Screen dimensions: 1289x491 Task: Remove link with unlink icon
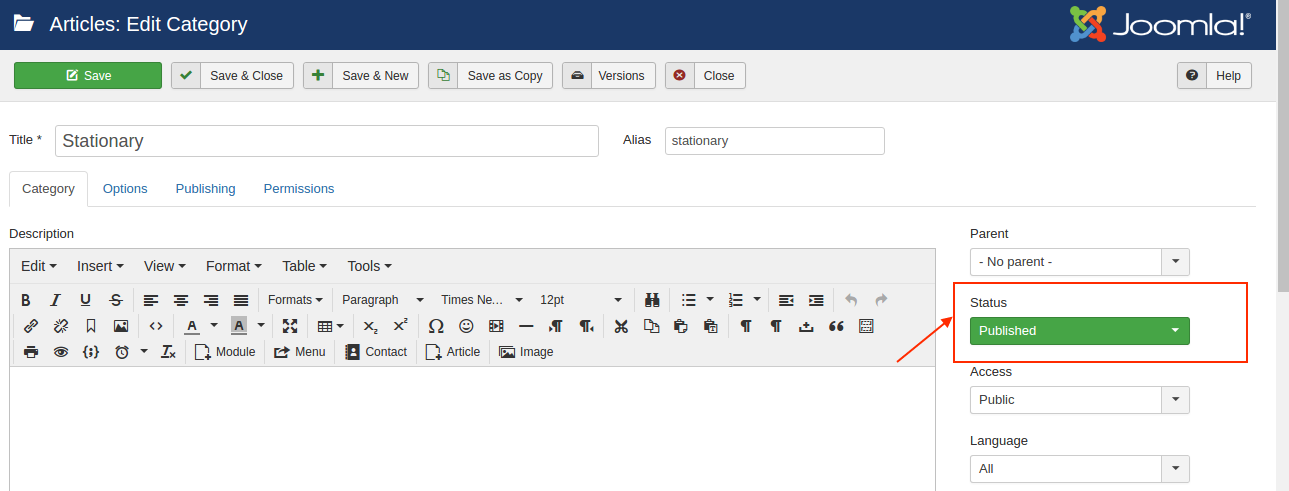tap(61, 326)
